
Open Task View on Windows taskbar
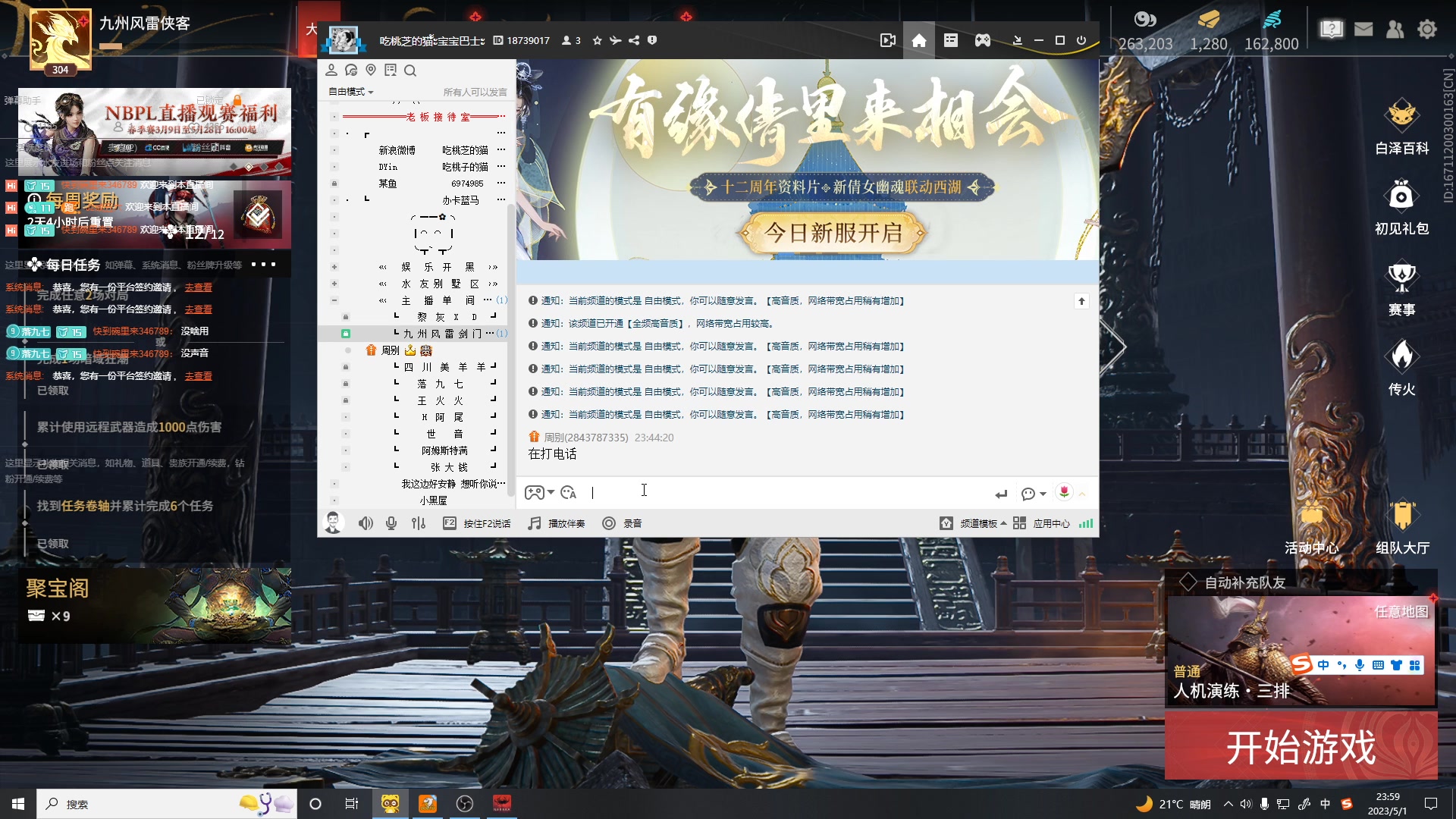point(351,804)
